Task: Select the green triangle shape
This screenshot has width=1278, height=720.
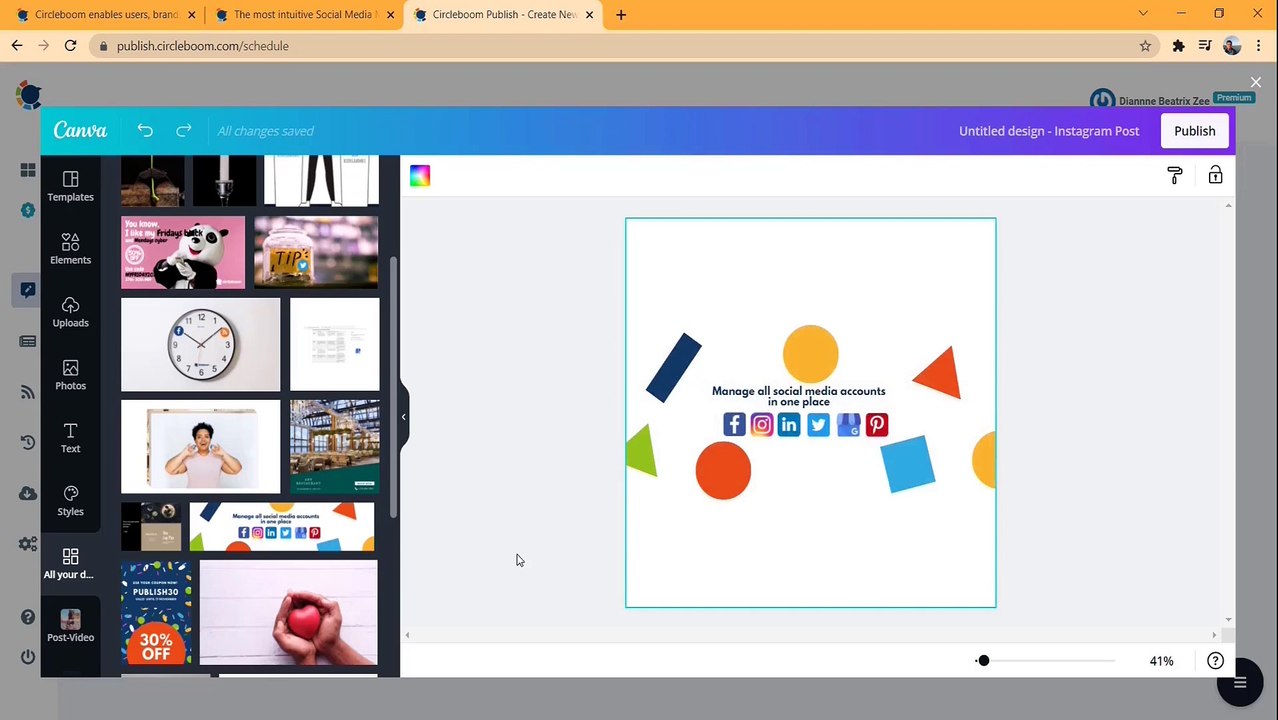Action: (x=642, y=451)
